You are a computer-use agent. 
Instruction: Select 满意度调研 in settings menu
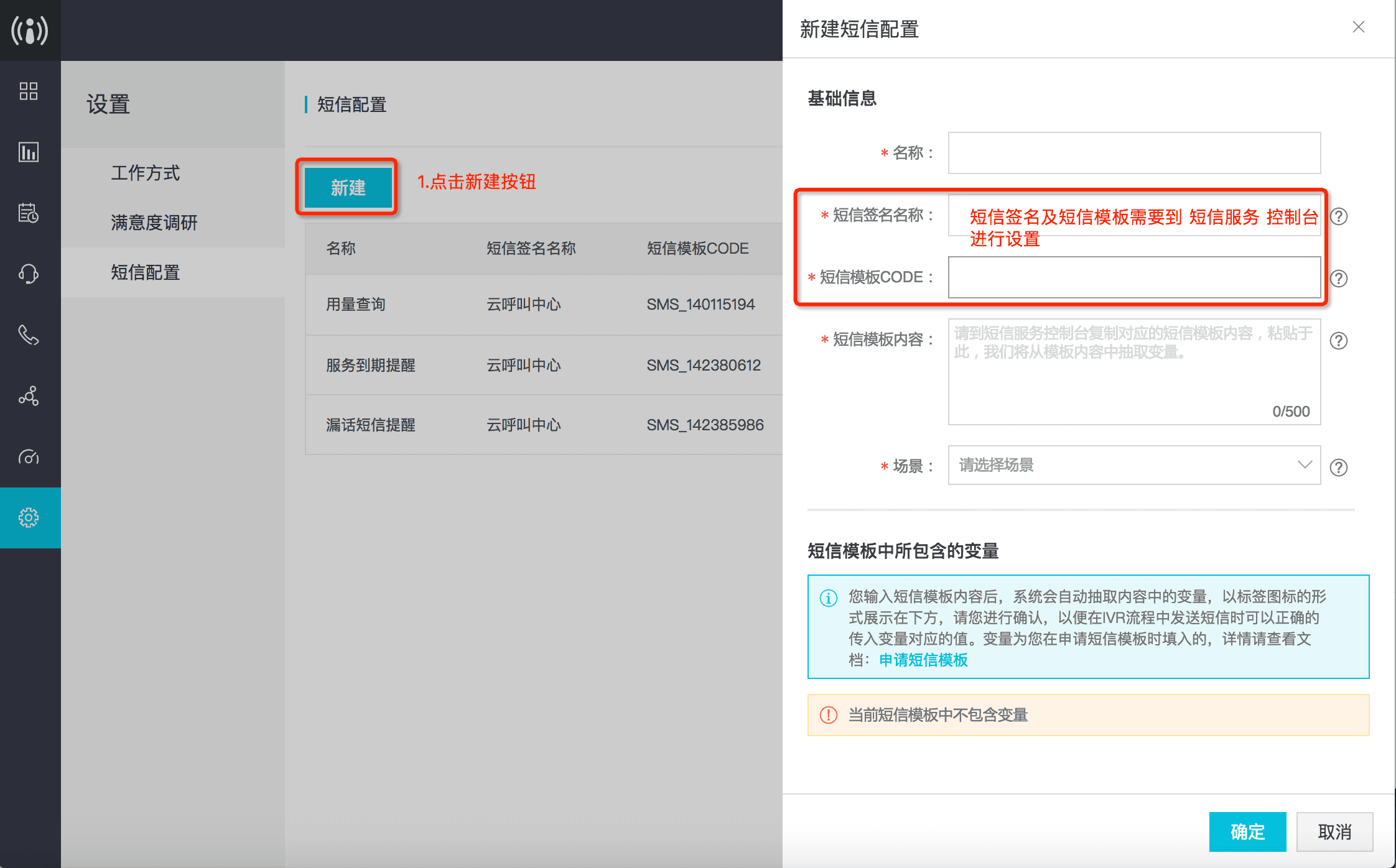pos(154,223)
